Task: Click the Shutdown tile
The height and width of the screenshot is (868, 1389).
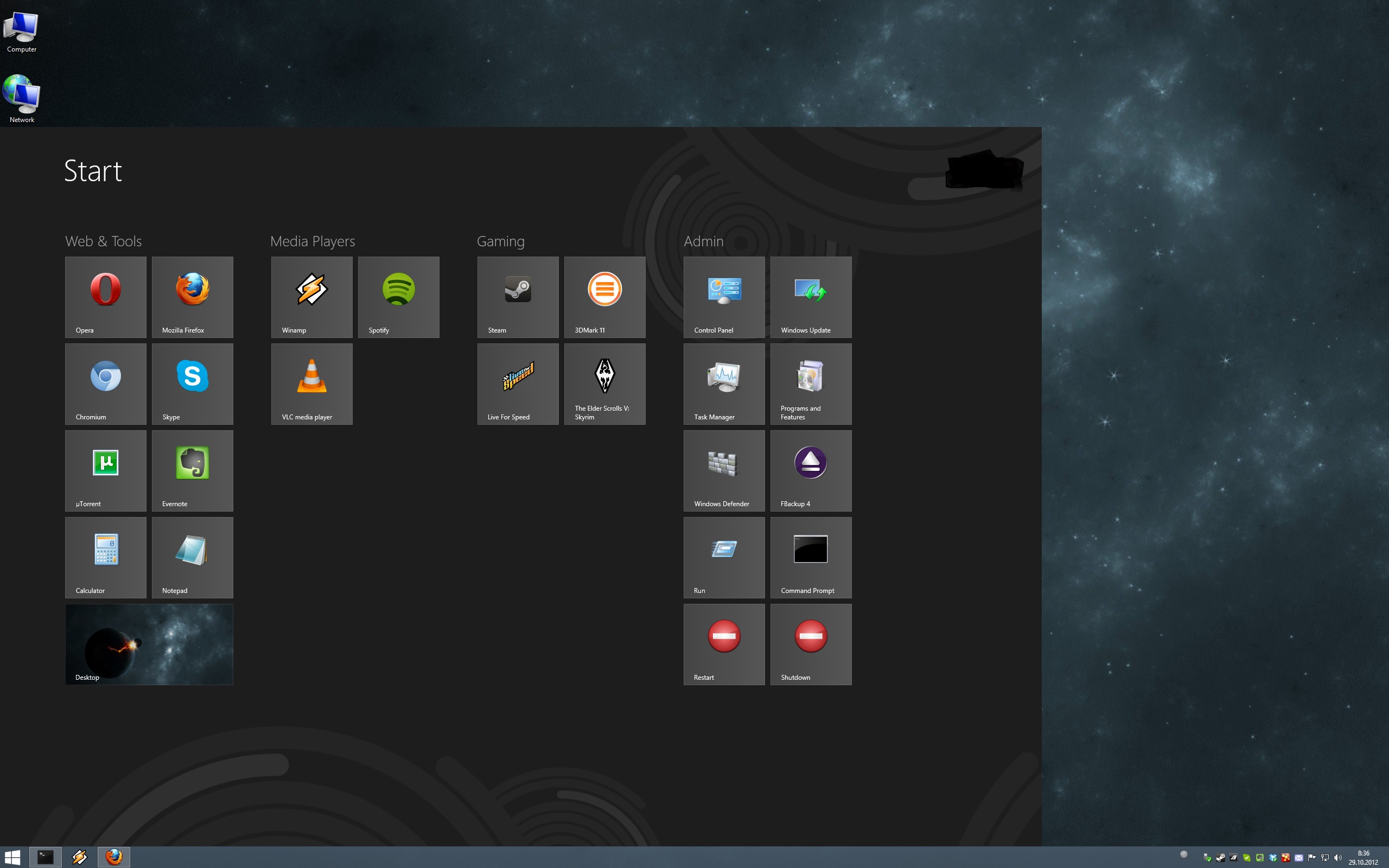Action: click(811, 644)
